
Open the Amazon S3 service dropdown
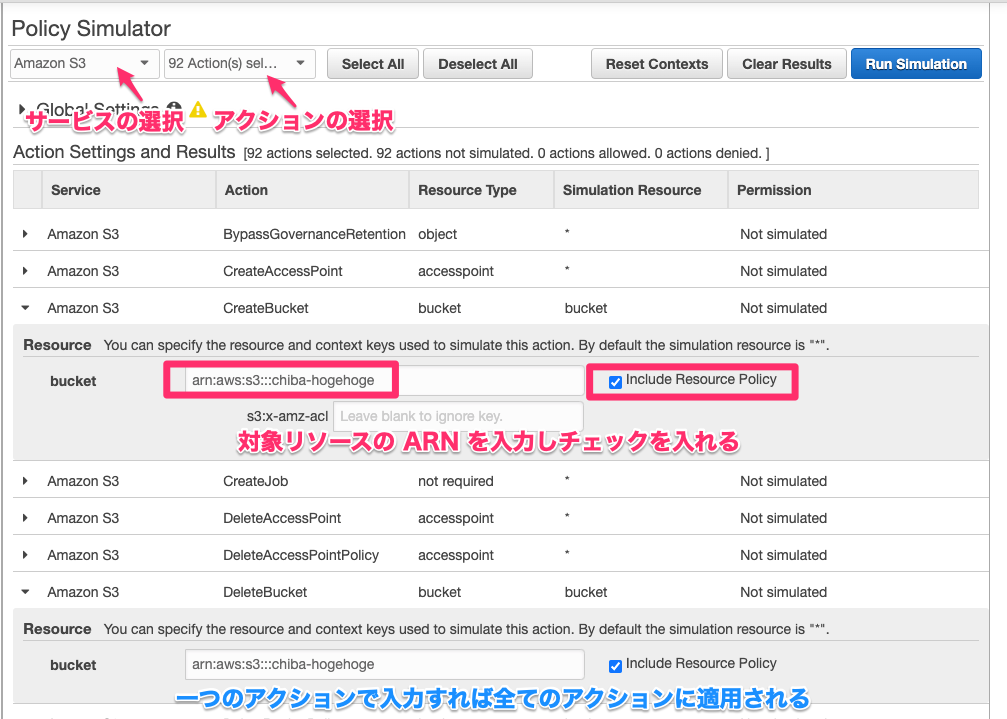(84, 63)
